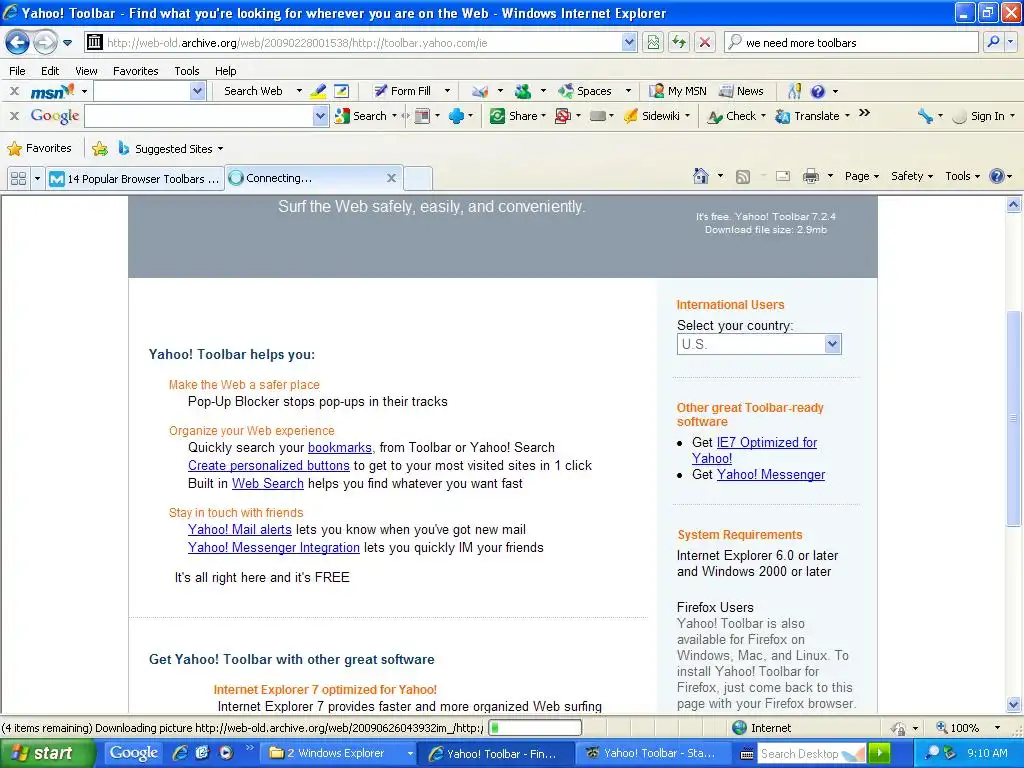Screen dimensions: 1024x768
Task: Click the Google toolbar Translate button
Action: coord(808,116)
